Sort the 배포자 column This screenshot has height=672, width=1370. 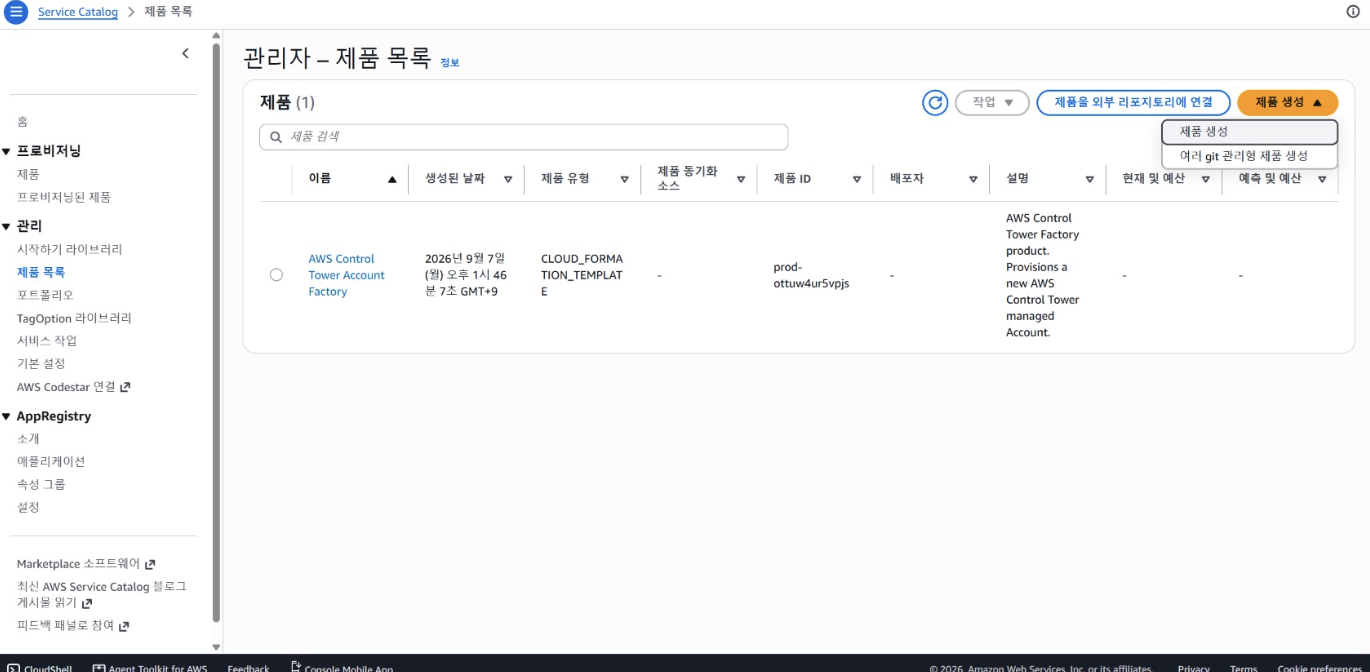973,180
